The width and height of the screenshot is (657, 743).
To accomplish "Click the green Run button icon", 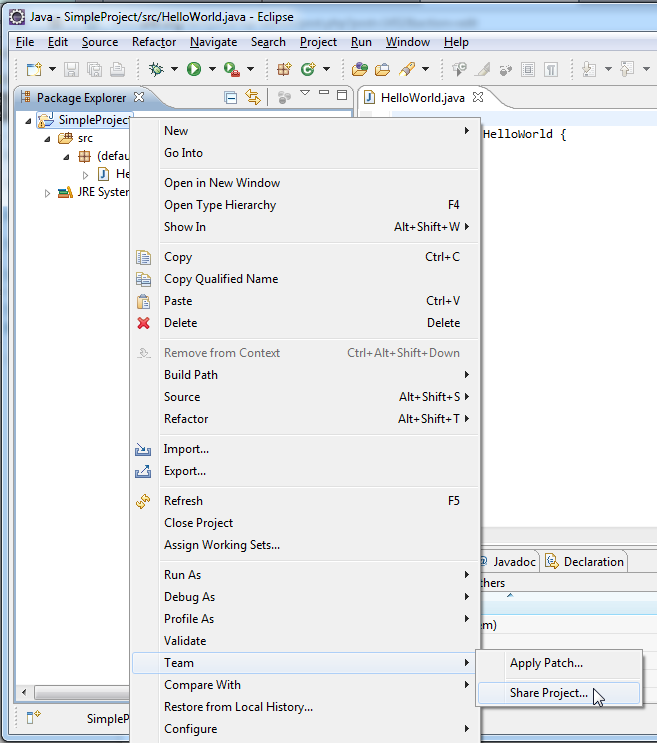I will tap(194, 69).
